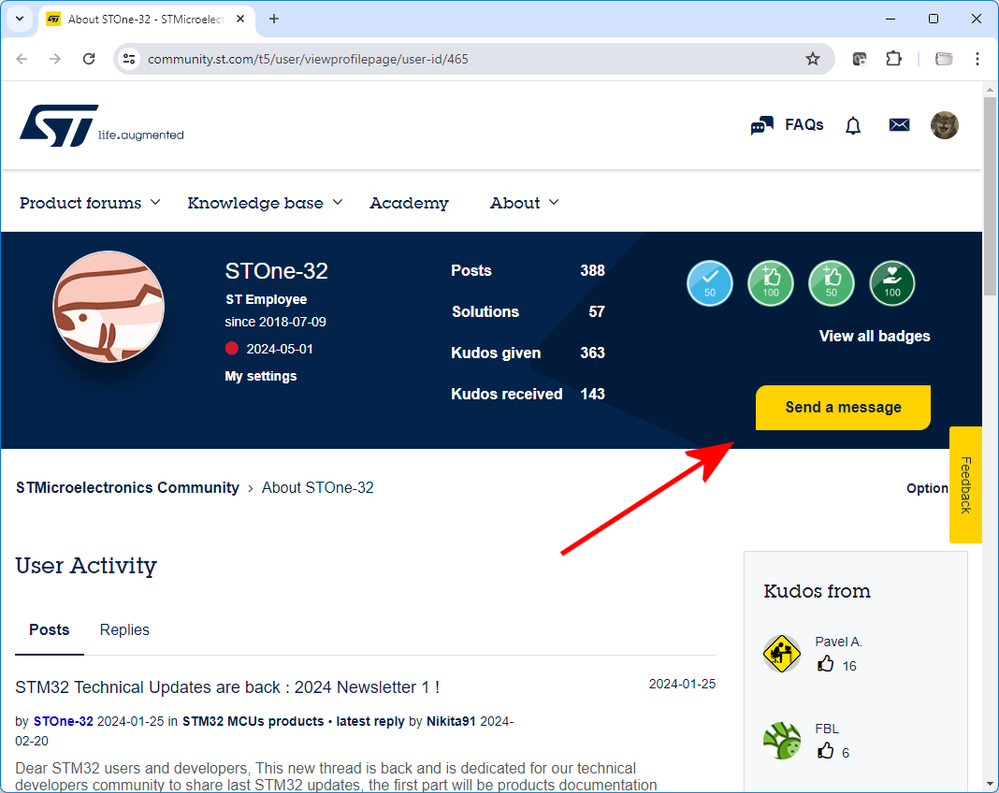Click the first green 100 kudos badge
This screenshot has height=793, width=999.
tap(770, 283)
